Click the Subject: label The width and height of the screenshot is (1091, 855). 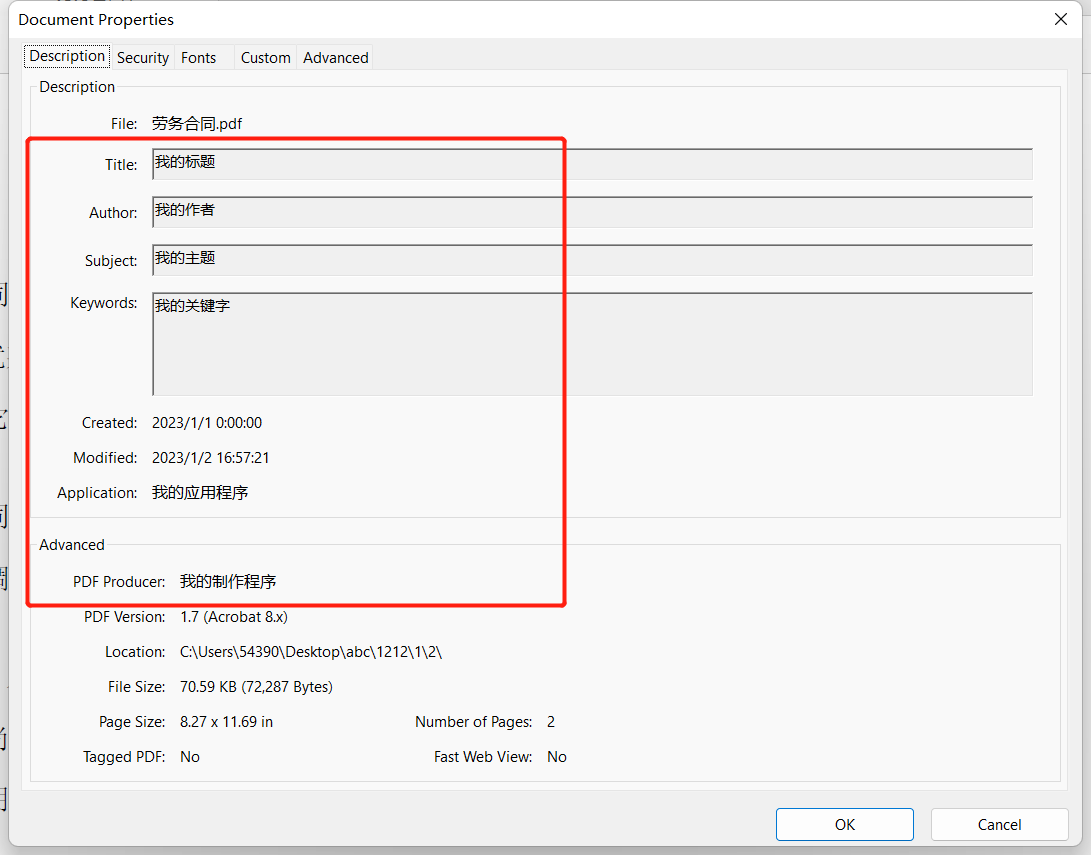pyautogui.click(x=111, y=261)
